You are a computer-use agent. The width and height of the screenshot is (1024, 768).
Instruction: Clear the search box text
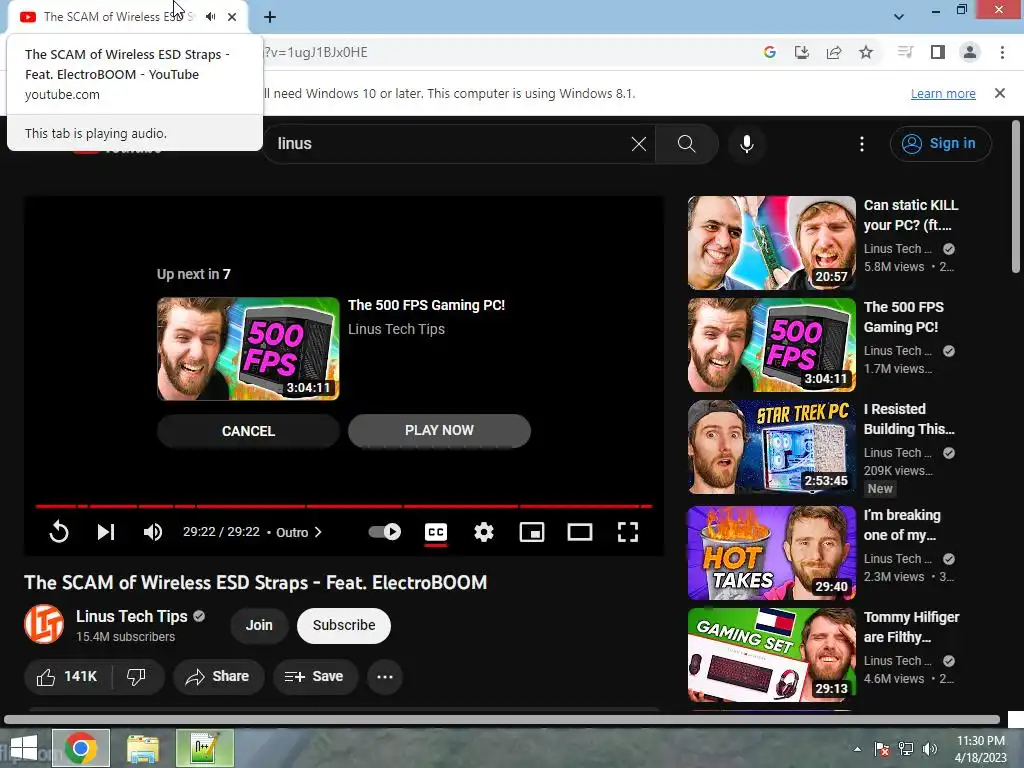pyautogui.click(x=639, y=144)
